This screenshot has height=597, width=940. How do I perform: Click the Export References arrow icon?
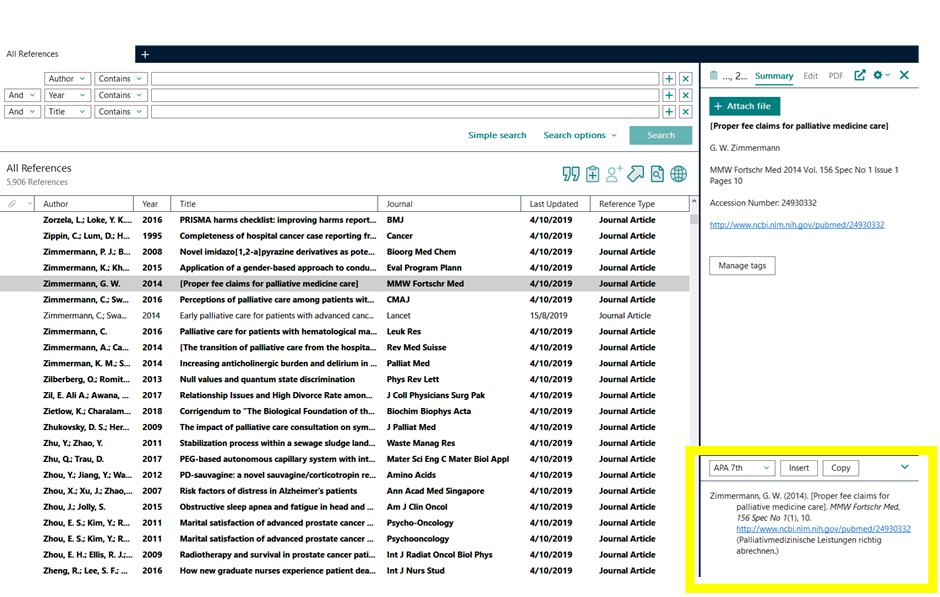coord(635,174)
